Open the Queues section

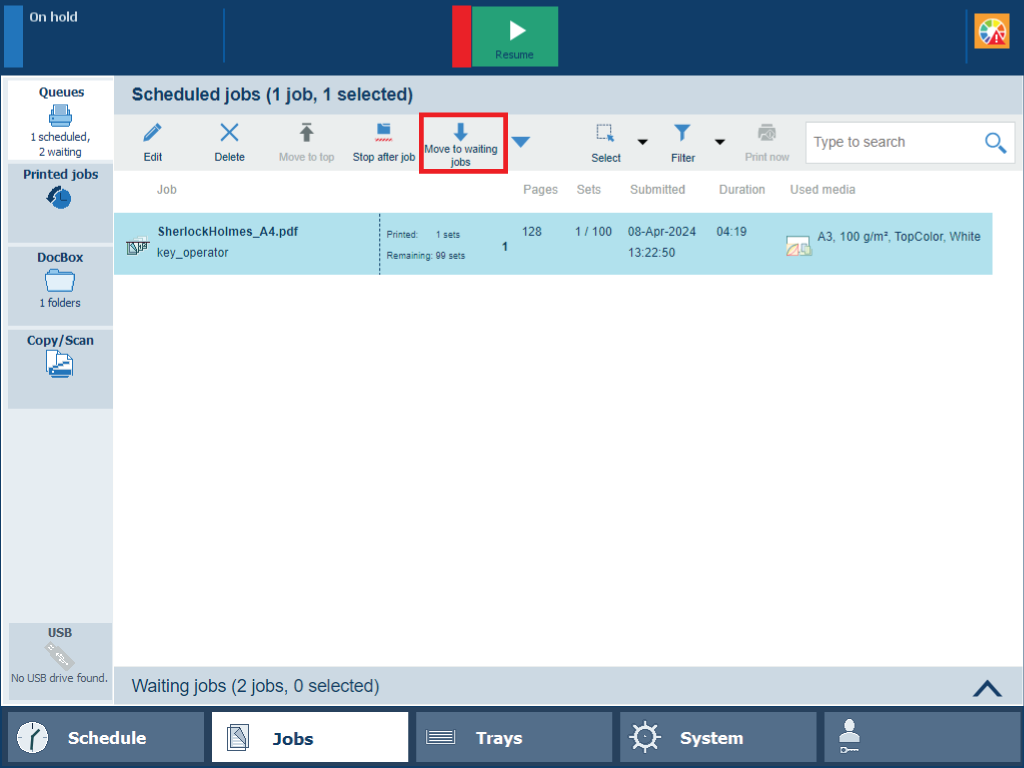[x=61, y=120]
